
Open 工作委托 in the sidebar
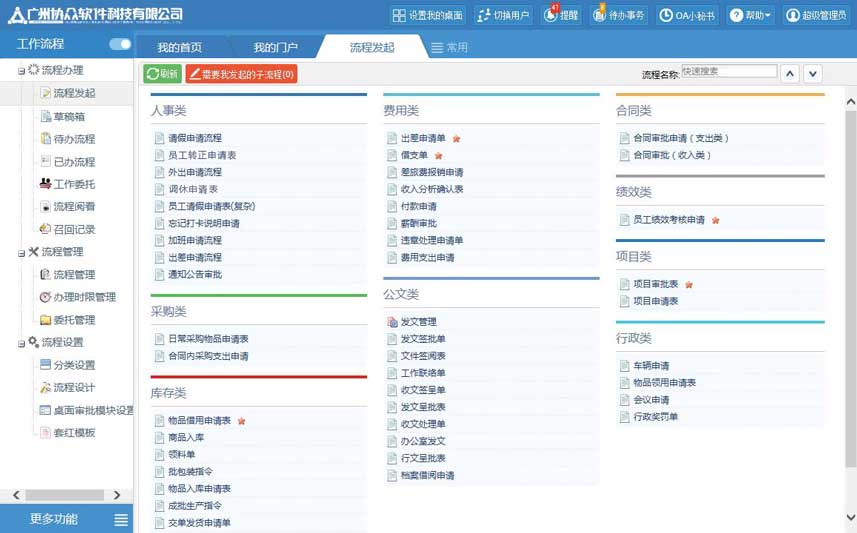68,184
